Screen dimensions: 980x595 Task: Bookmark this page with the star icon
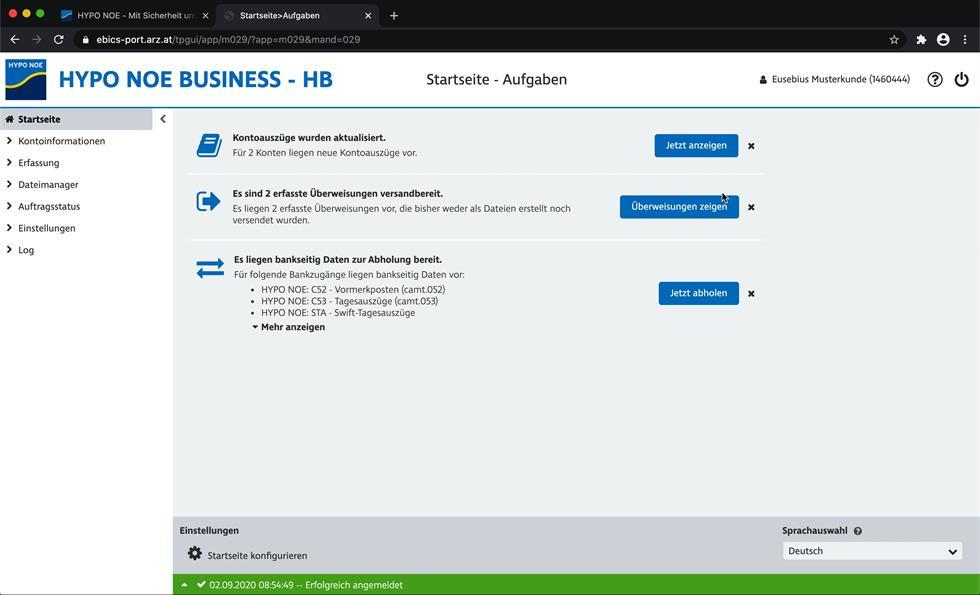pyautogui.click(x=894, y=40)
